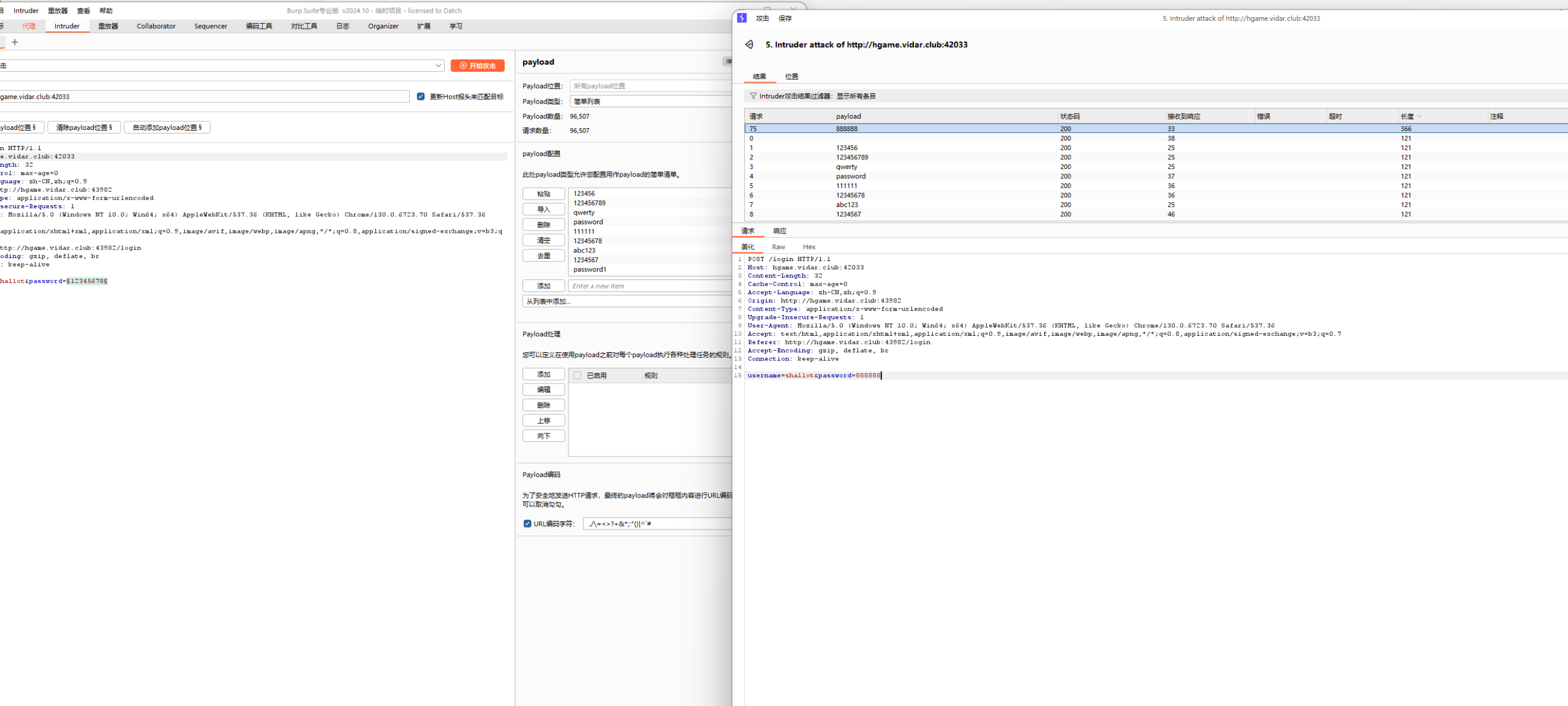Toggle the URL编码字符 checkbox

(x=527, y=524)
